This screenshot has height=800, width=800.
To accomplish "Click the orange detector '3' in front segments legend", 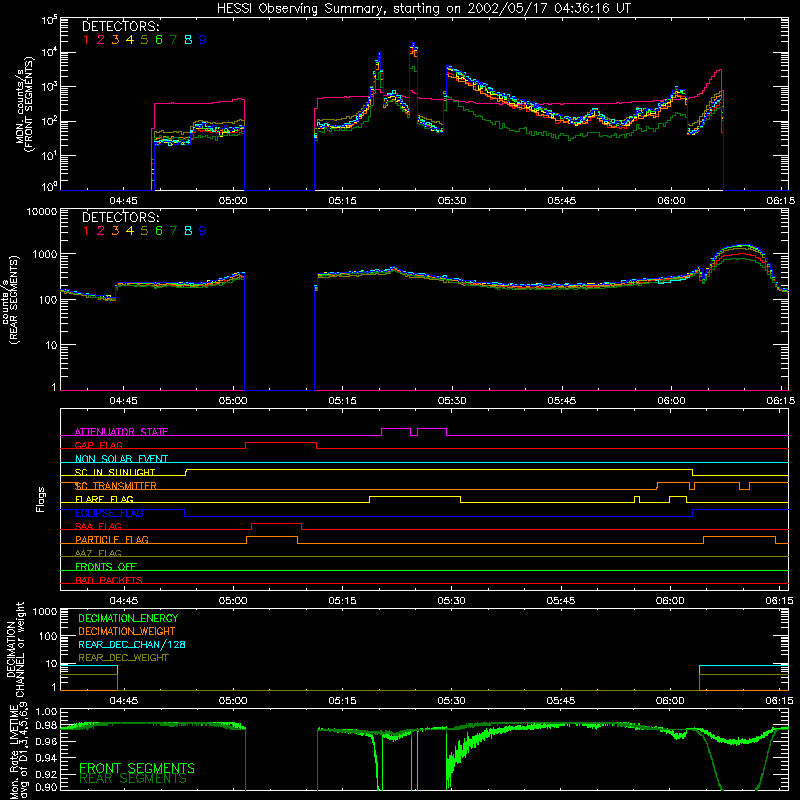I will tap(115, 40).
